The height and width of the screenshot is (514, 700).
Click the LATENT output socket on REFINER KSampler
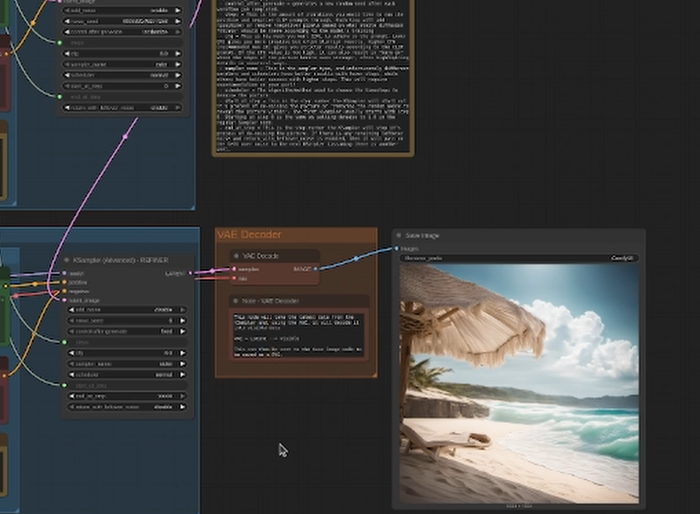pos(188,273)
